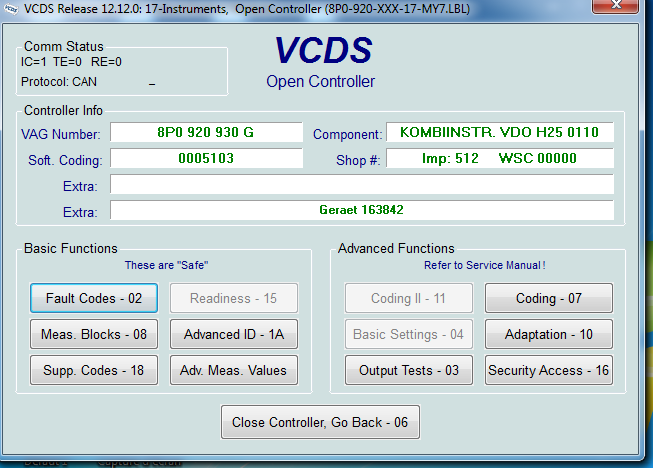The image size is (653, 468).
Task: Click the 'Protocol: CAN' text
Action: click(x=59, y=82)
